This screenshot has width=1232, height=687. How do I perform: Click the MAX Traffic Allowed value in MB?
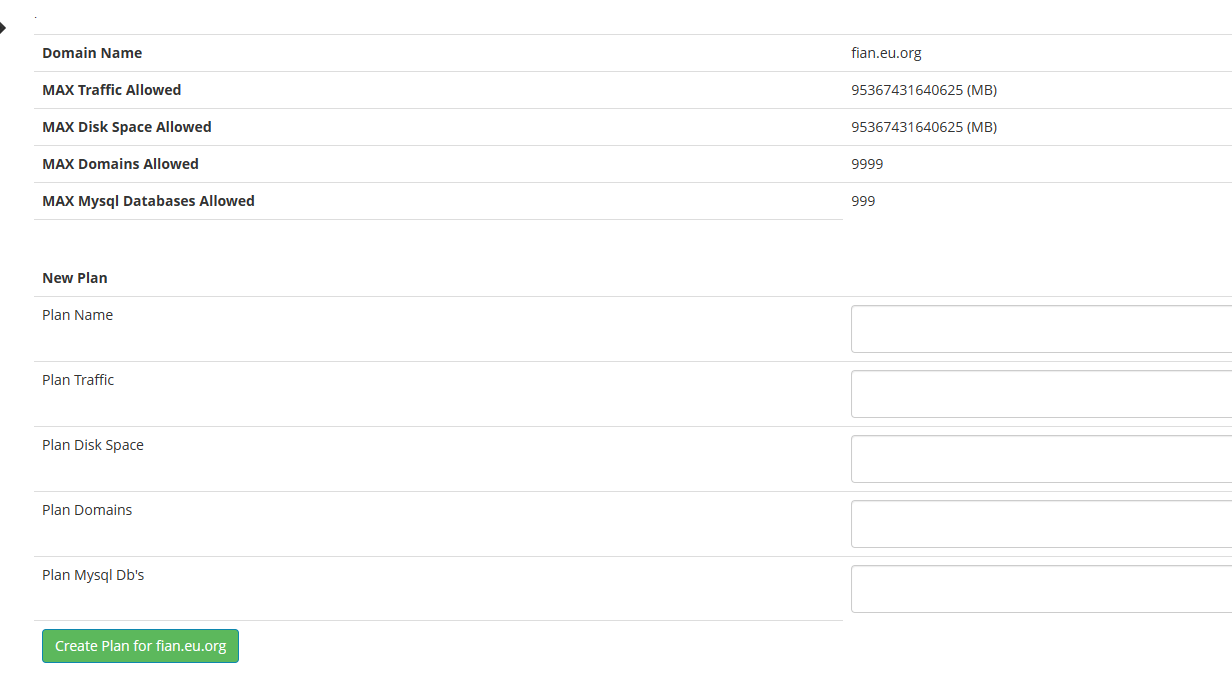923,90
